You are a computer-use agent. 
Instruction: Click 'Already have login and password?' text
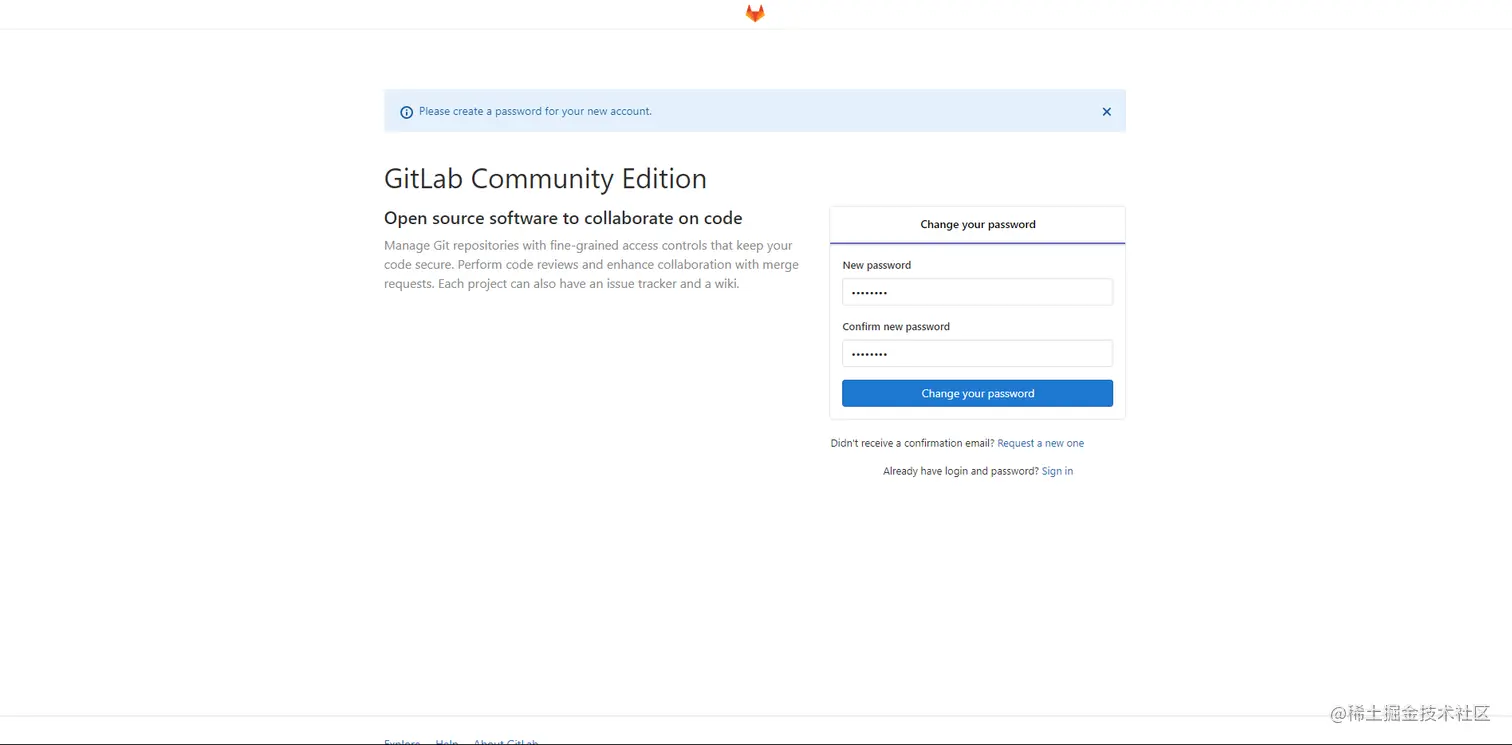pos(961,471)
